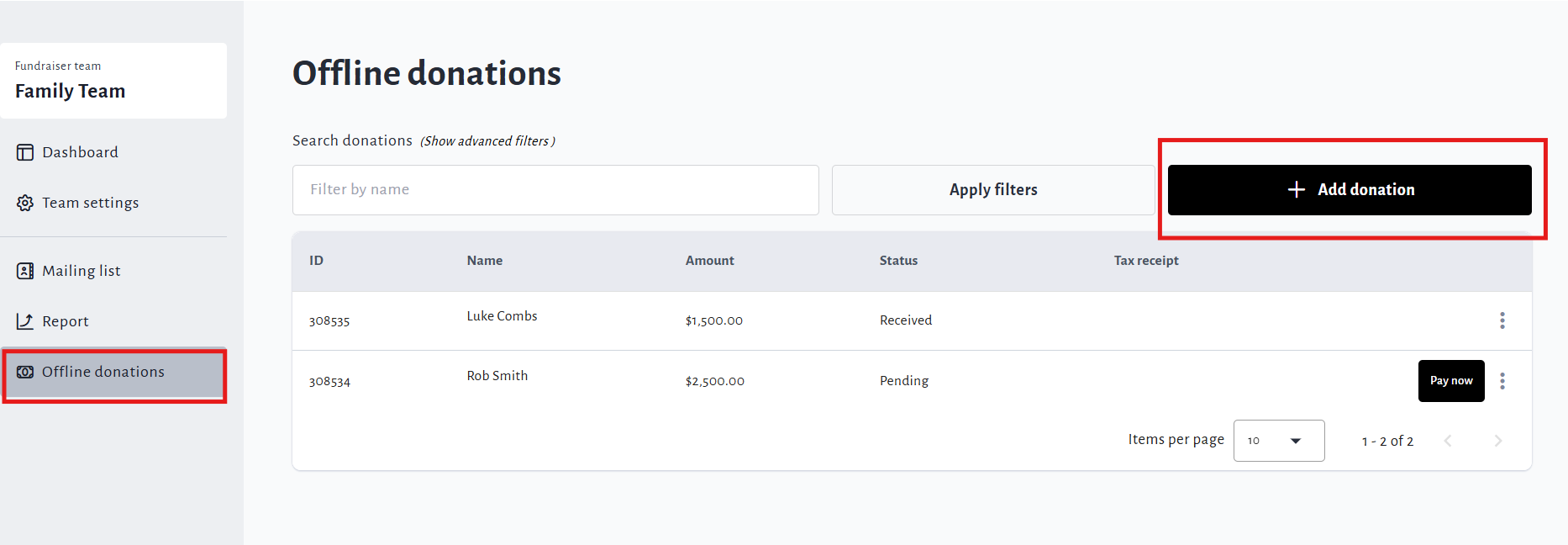Image resolution: width=1568 pixels, height=545 pixels.
Task: Click the Filter by name search field
Action: click(x=555, y=190)
